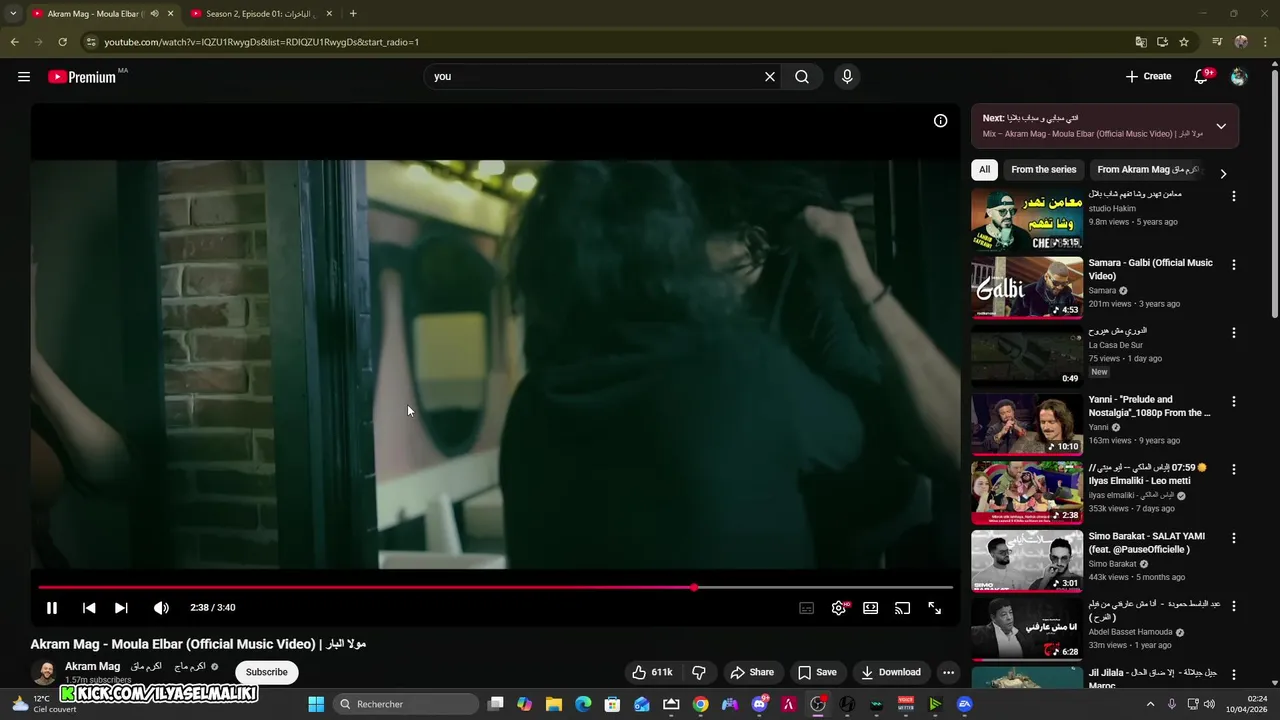The height and width of the screenshot is (720, 1280).
Task: Click the address bar URL
Action: (262, 42)
